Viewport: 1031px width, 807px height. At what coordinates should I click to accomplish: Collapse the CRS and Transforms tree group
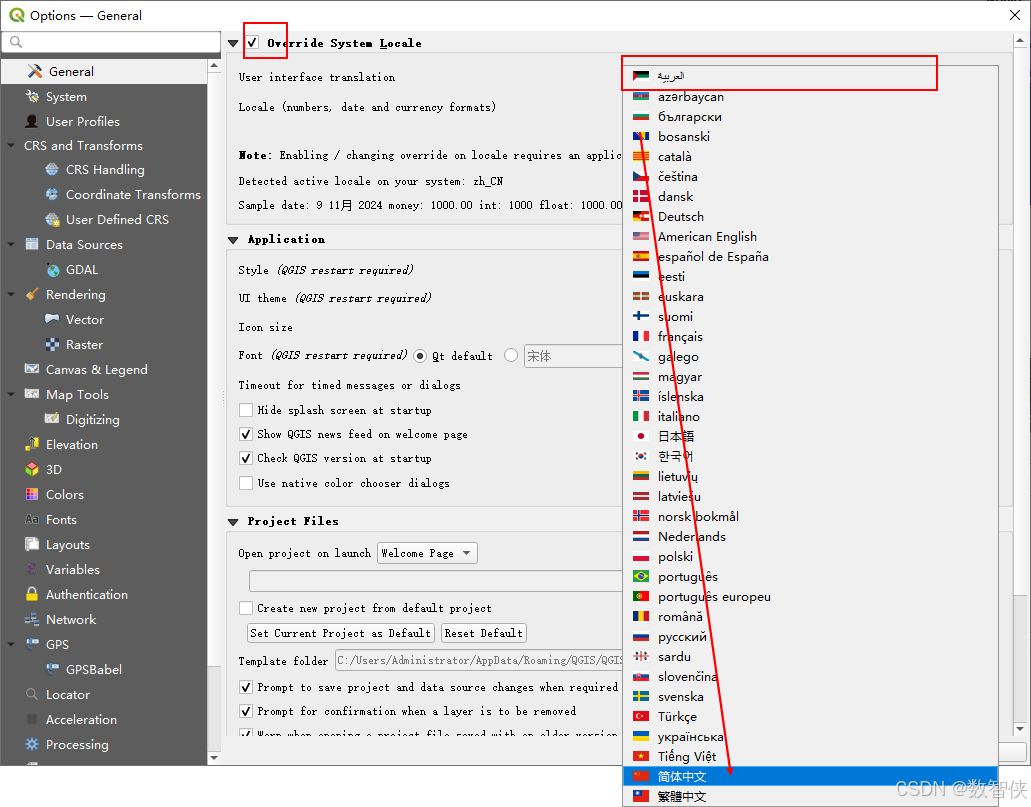coord(11,145)
